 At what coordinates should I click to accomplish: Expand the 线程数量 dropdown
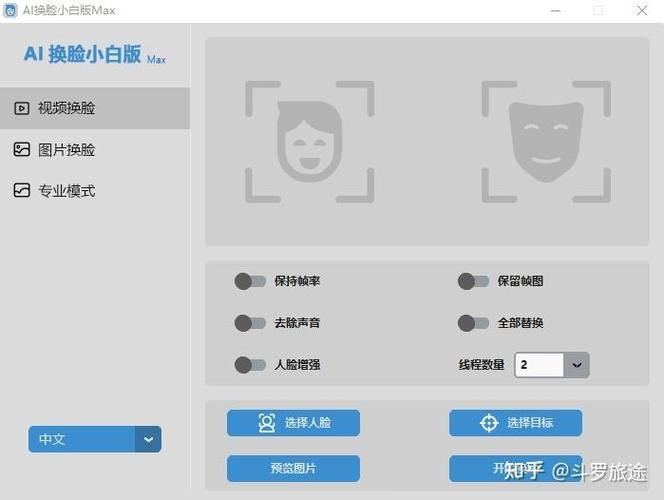pos(576,365)
